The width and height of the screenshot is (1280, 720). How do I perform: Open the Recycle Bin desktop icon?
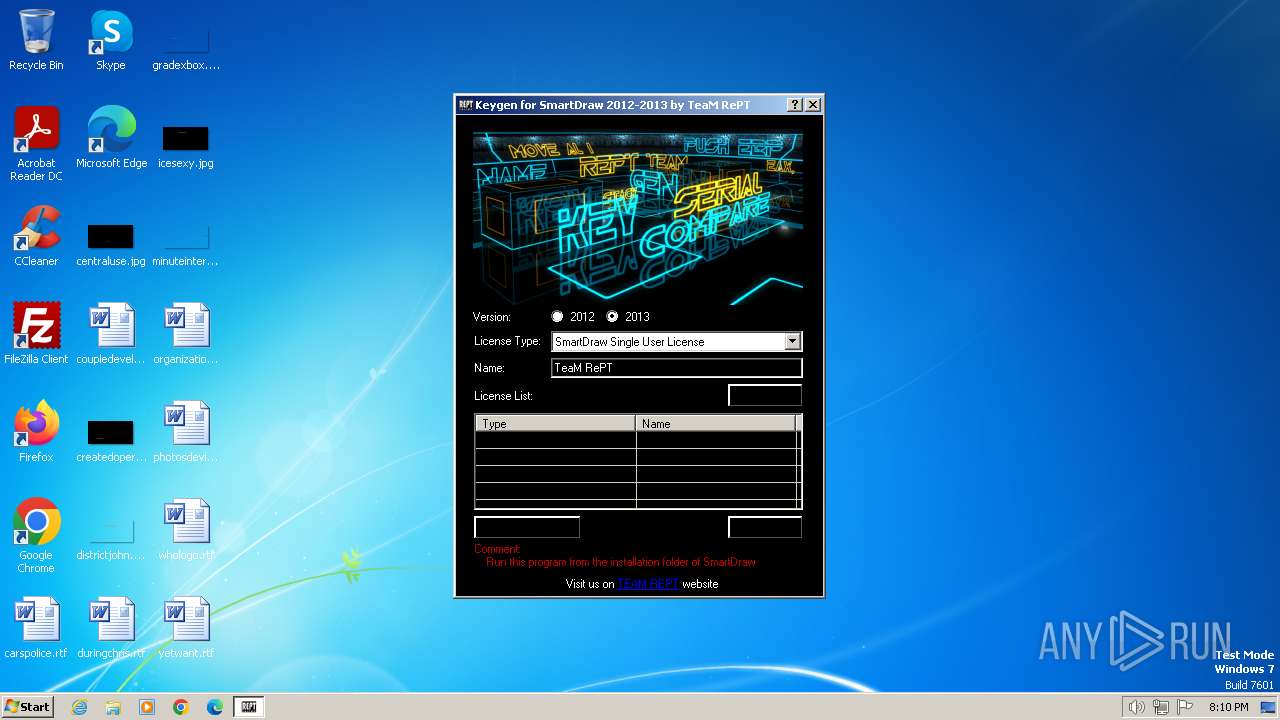click(x=36, y=40)
